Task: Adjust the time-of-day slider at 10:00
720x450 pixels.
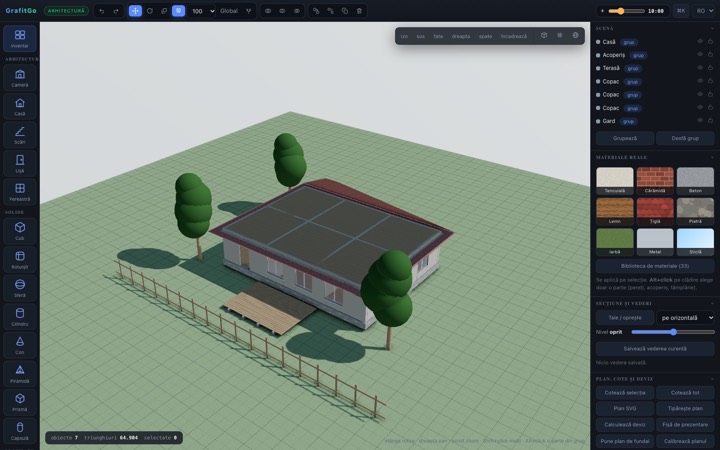Action: pyautogui.click(x=626, y=11)
